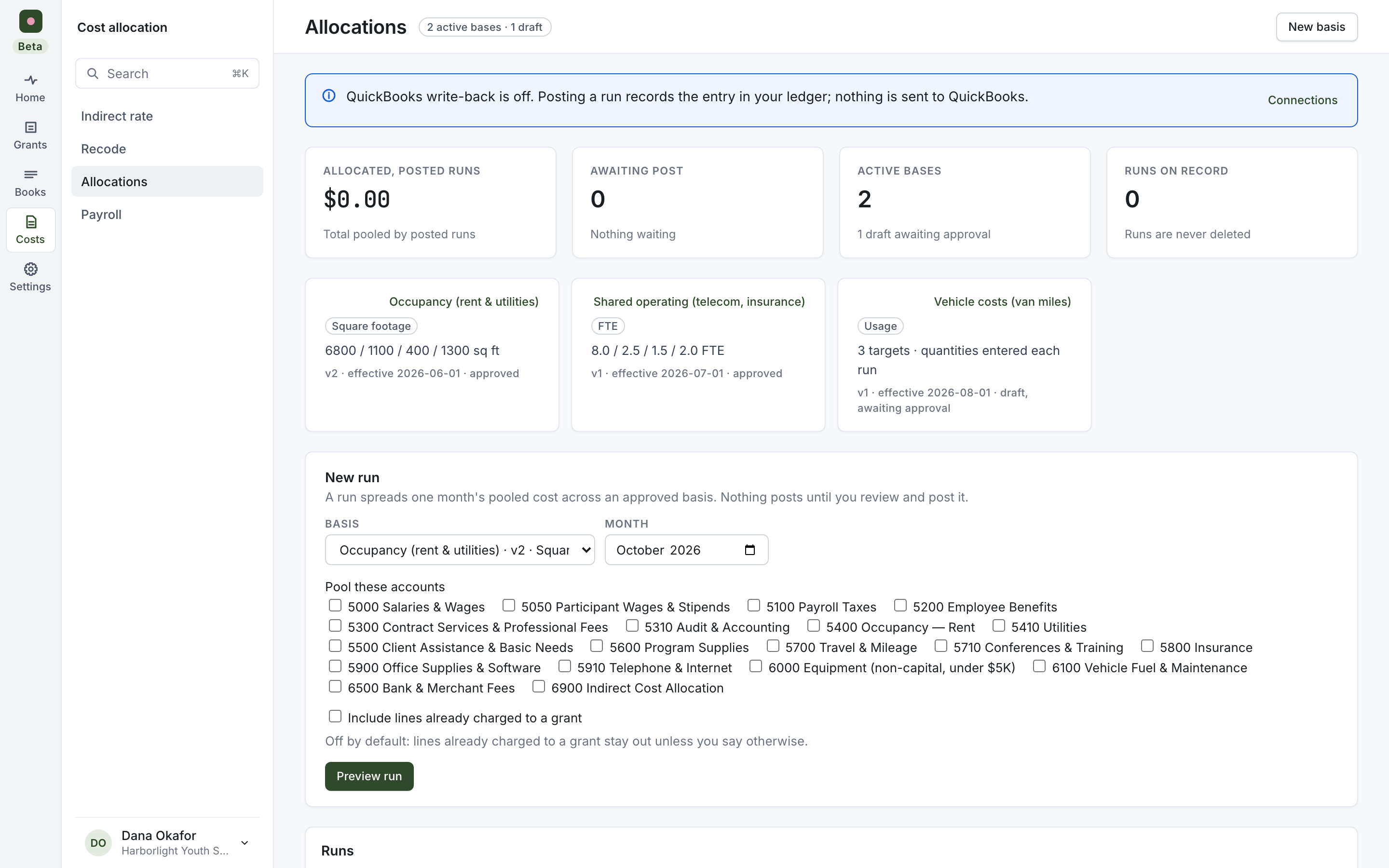
Task: Check 5200 Employee Benefits
Action: (x=900, y=606)
